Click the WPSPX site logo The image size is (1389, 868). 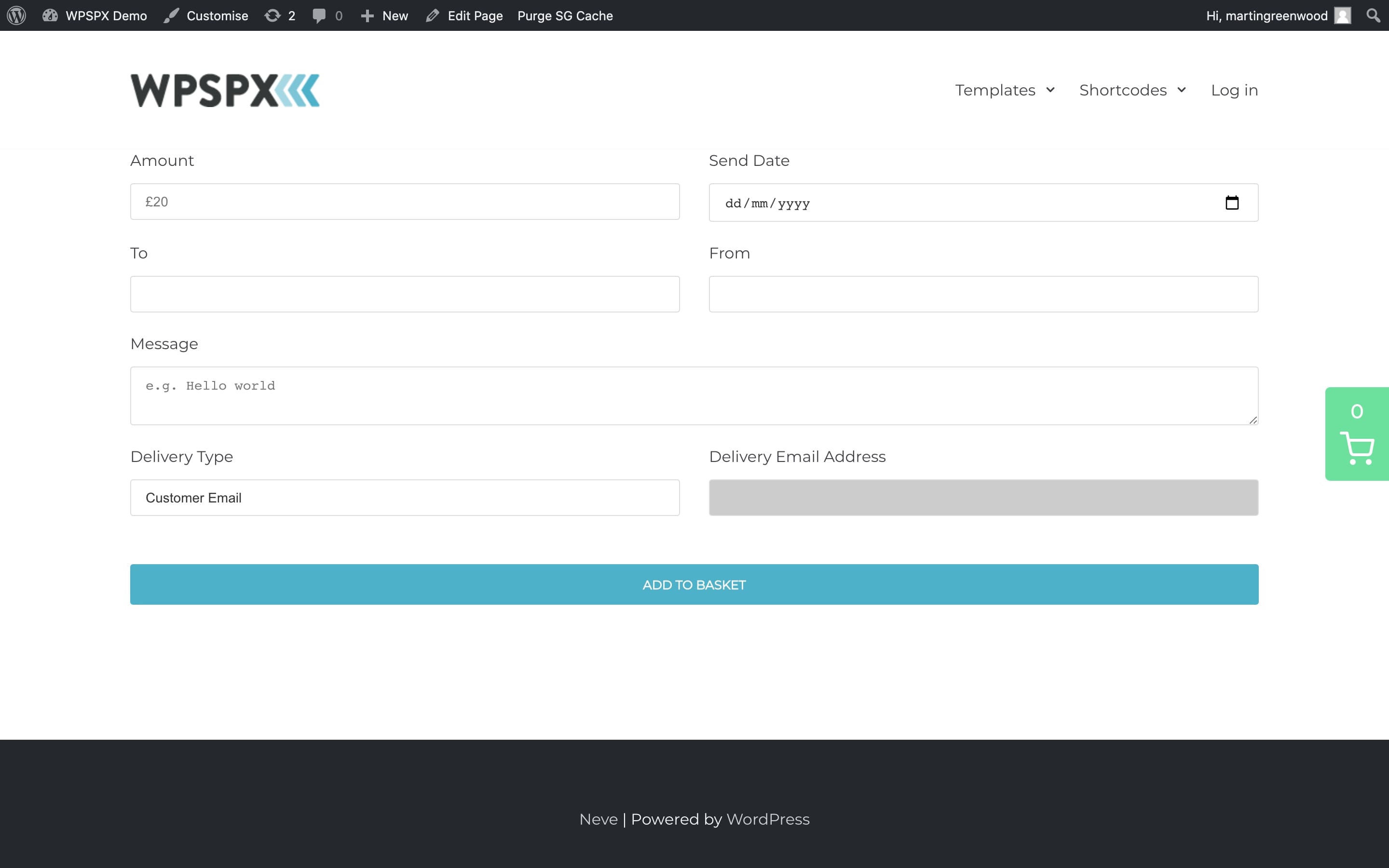click(225, 90)
